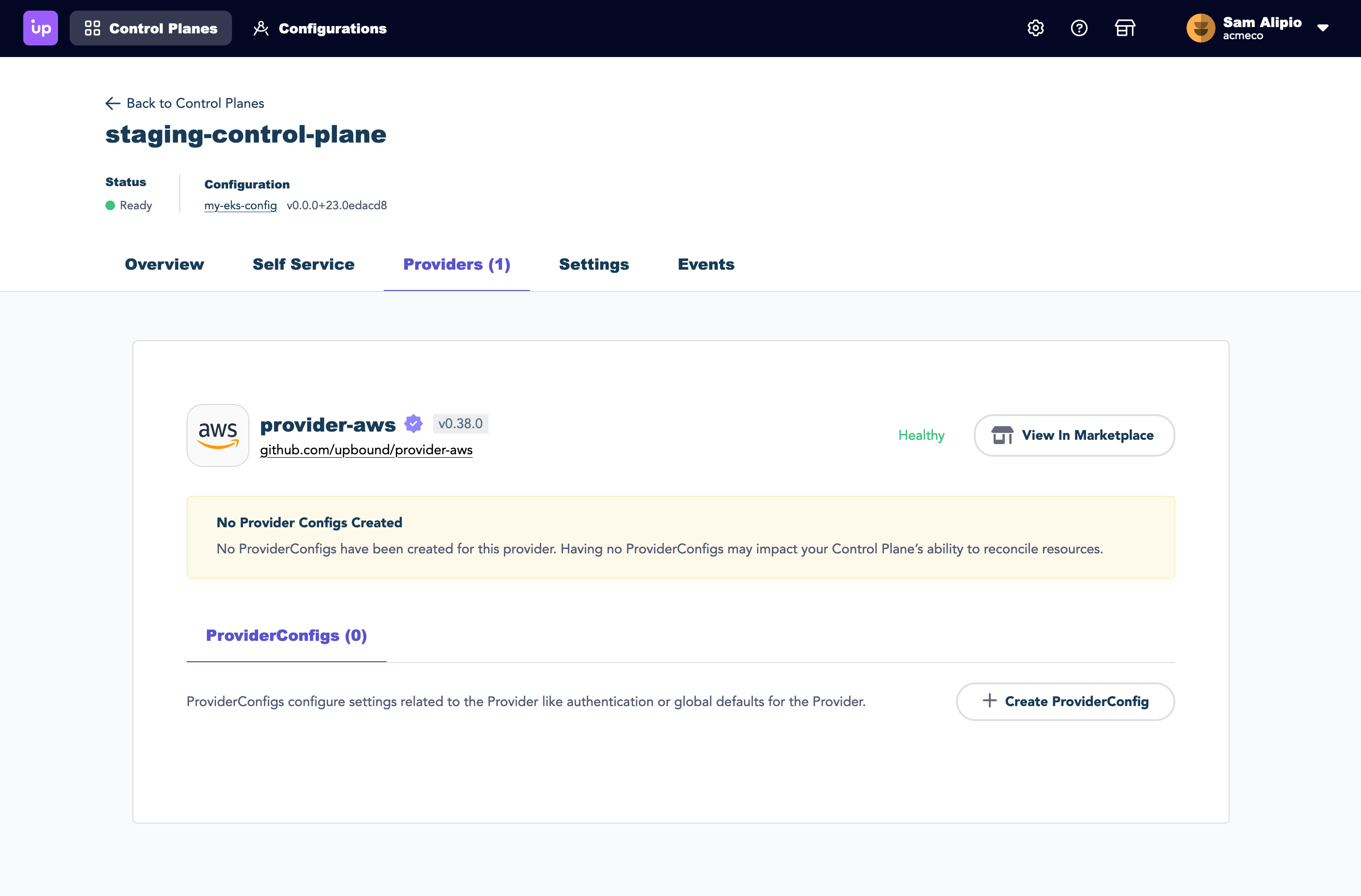Open the help question mark icon
Screen dimensions: 1361x896
pos(1079,28)
